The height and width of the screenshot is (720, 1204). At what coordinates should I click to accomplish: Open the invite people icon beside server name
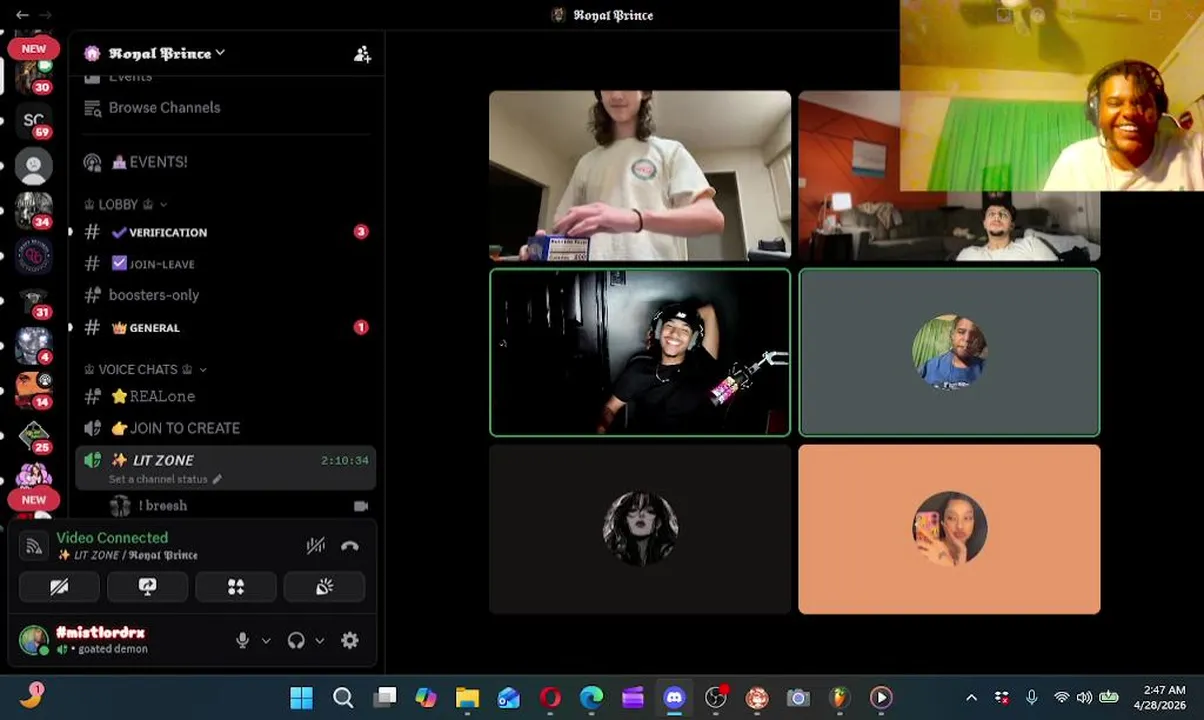tap(362, 54)
